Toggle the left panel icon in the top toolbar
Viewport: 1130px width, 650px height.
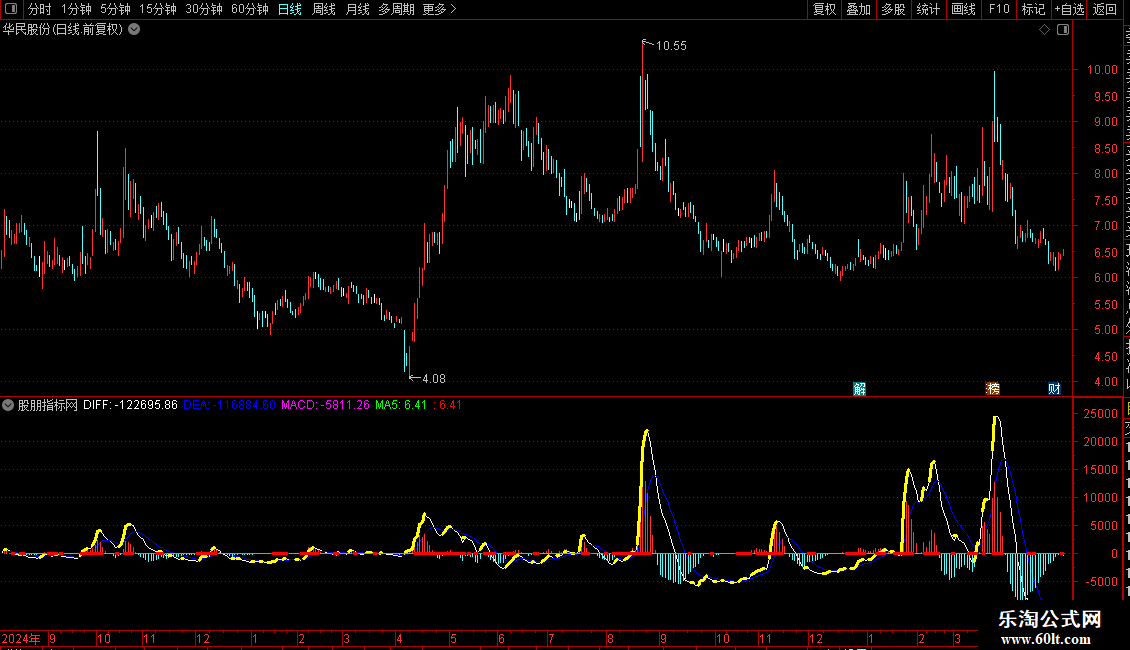pyautogui.click(x=11, y=9)
